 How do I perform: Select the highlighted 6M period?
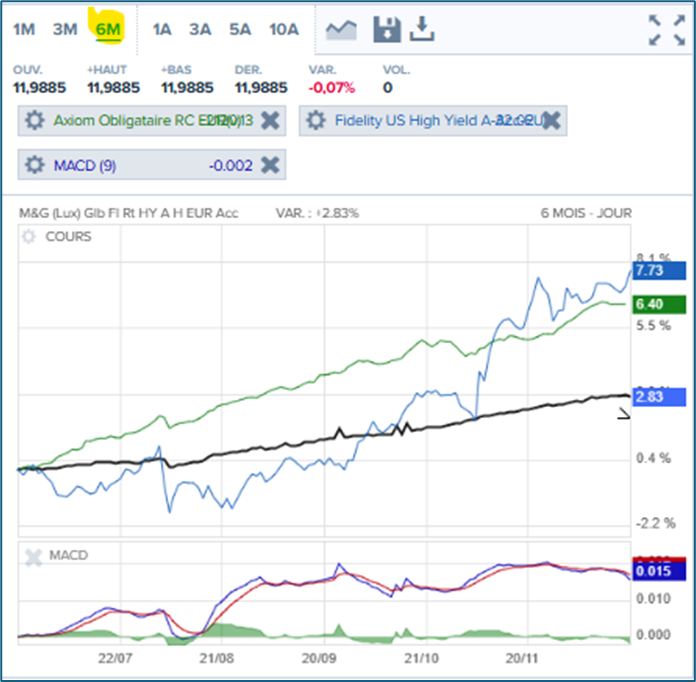pos(107,29)
